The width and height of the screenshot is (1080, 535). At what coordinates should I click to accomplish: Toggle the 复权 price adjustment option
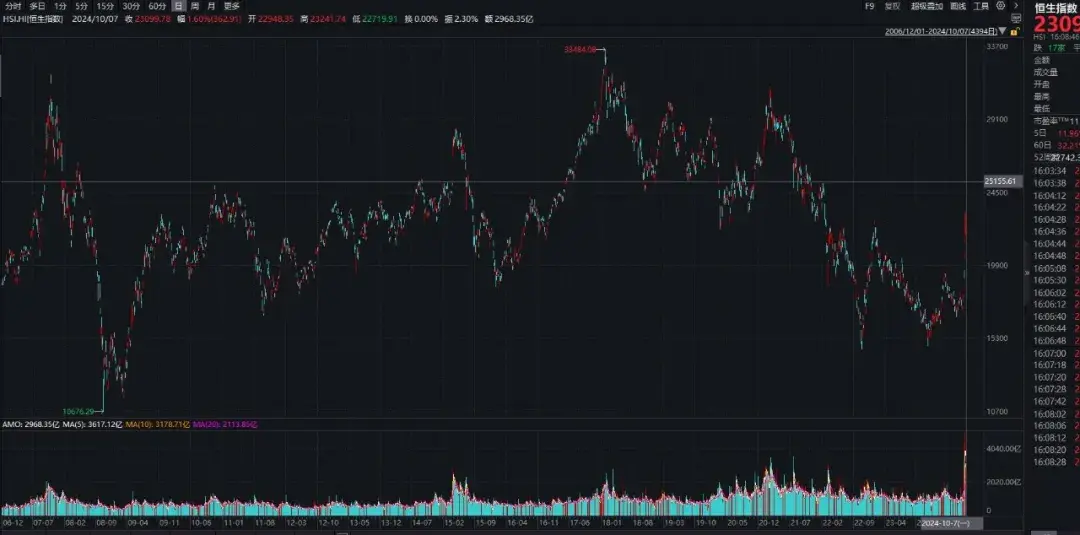pyautogui.click(x=892, y=6)
